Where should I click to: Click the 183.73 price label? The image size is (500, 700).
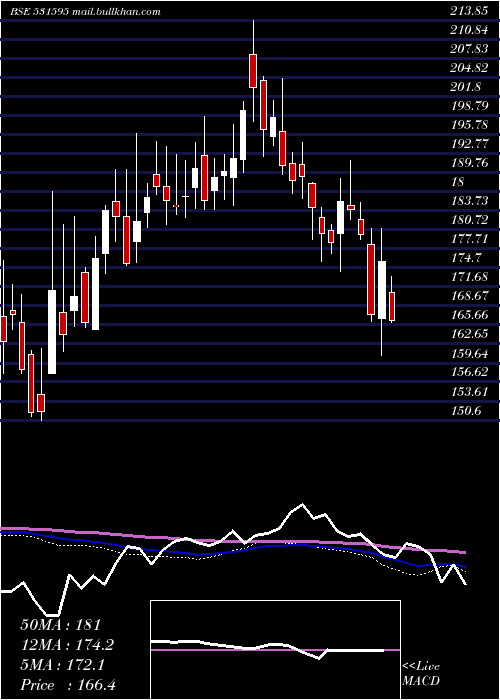[469, 201]
